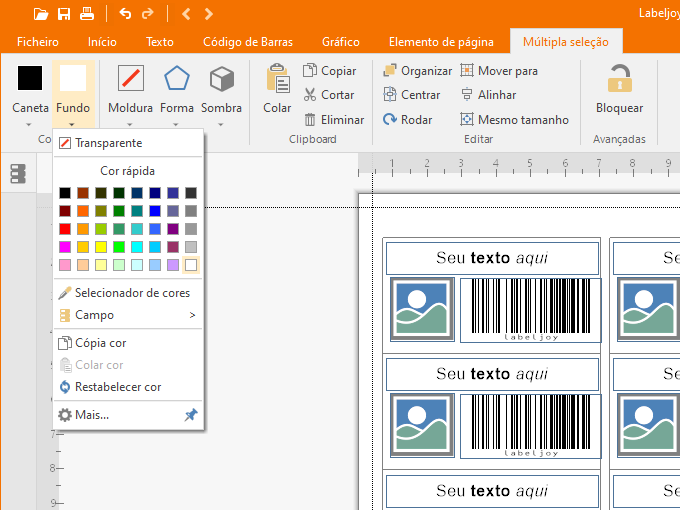Rotate elements with Rodar
This screenshot has width=680, height=510.
[x=408, y=120]
